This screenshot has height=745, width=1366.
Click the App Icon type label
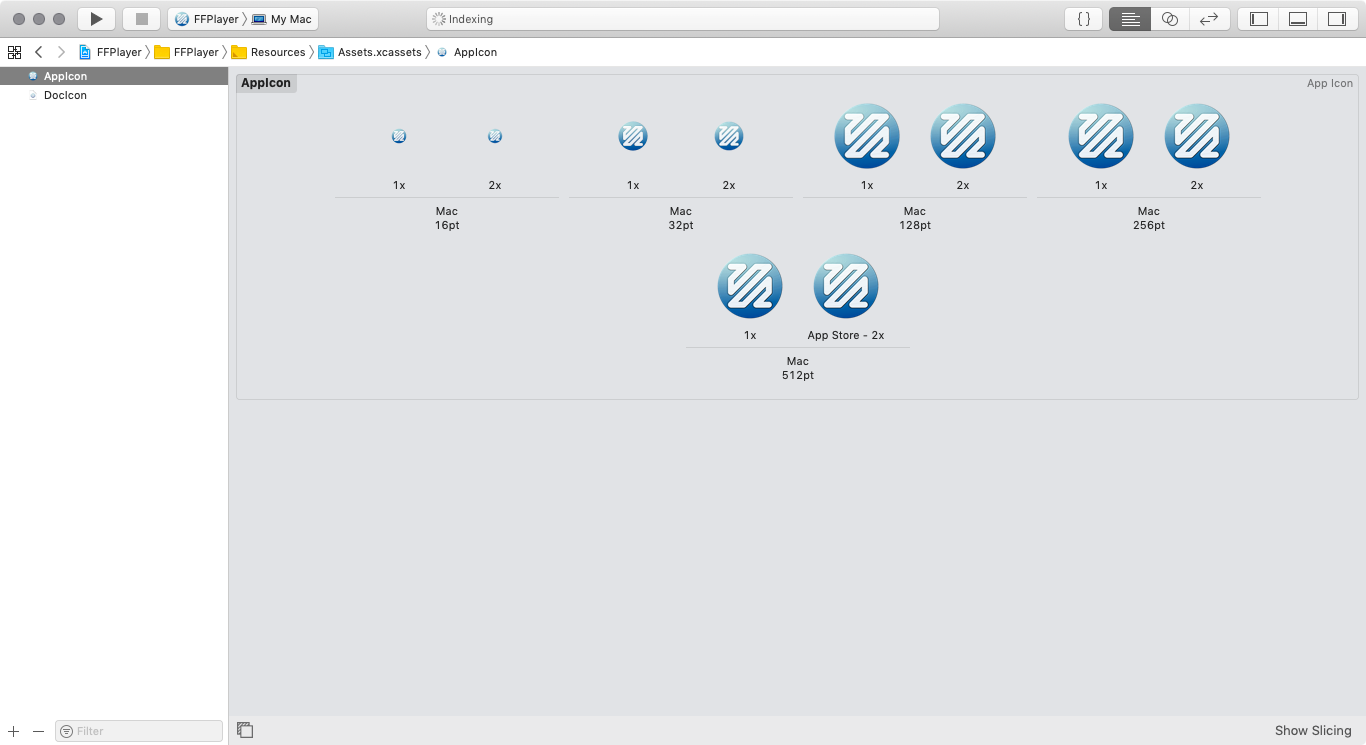1330,83
